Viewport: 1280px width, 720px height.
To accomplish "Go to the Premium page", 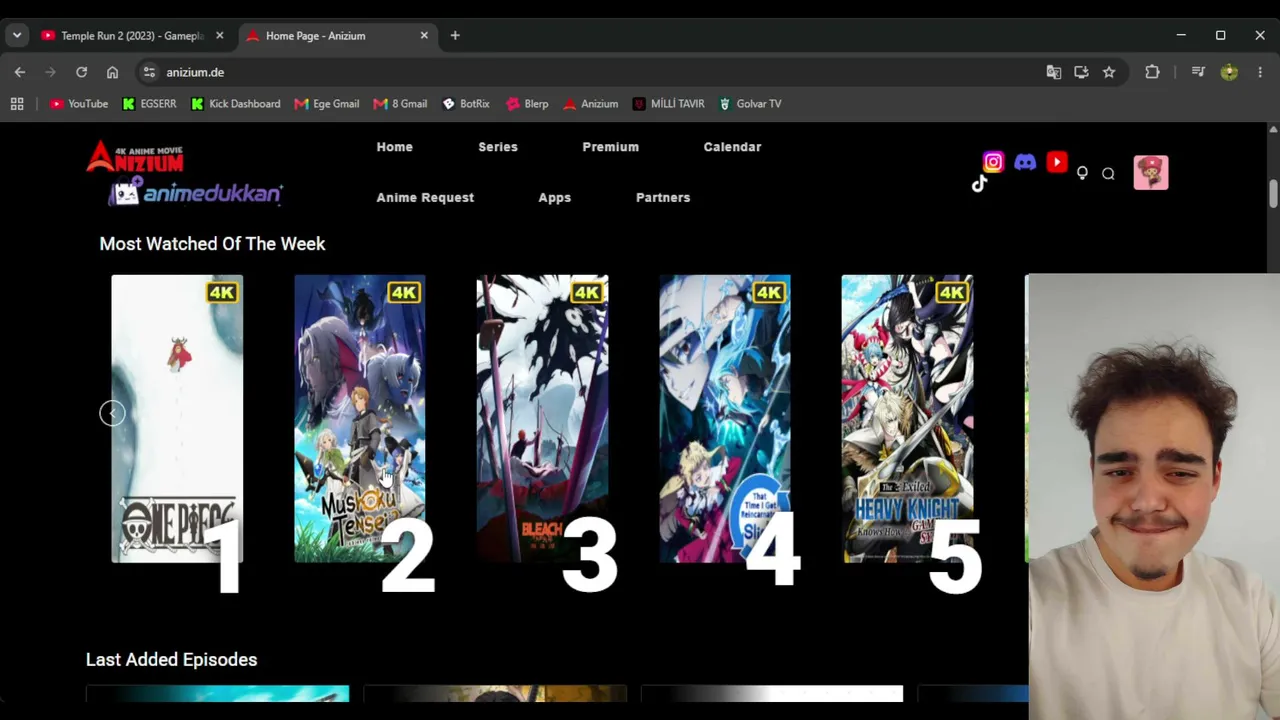I will pos(610,147).
